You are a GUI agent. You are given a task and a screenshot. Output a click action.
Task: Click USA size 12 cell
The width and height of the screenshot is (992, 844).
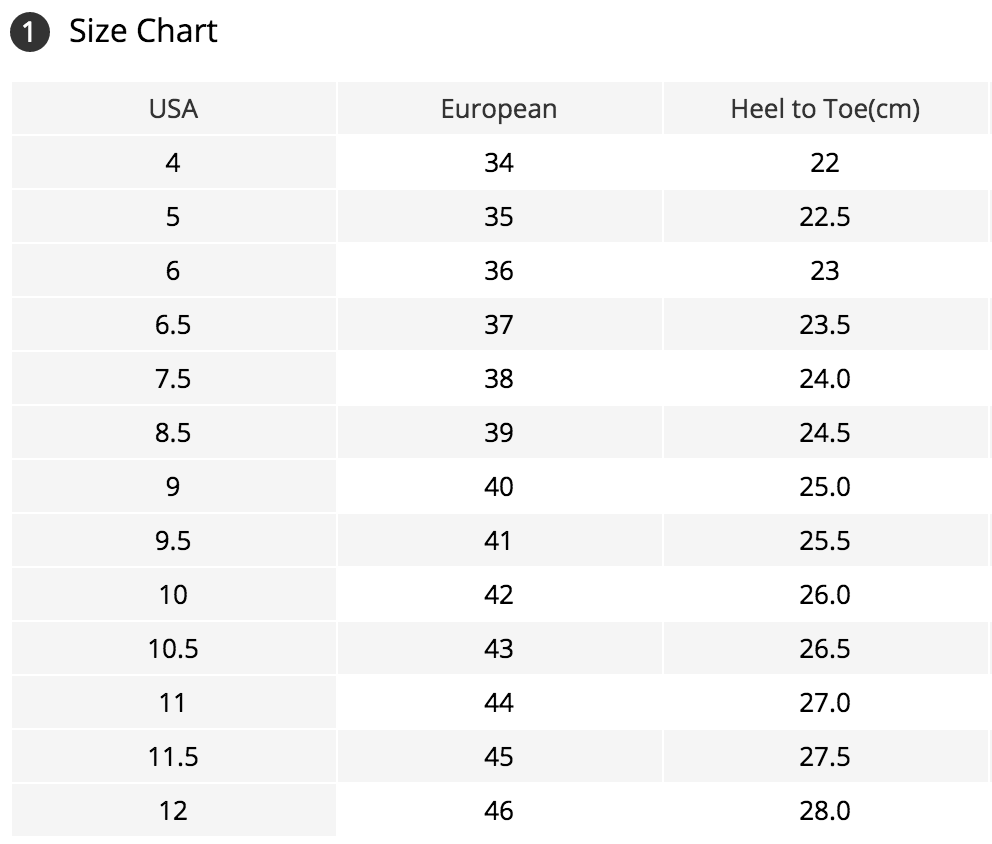[x=173, y=810]
